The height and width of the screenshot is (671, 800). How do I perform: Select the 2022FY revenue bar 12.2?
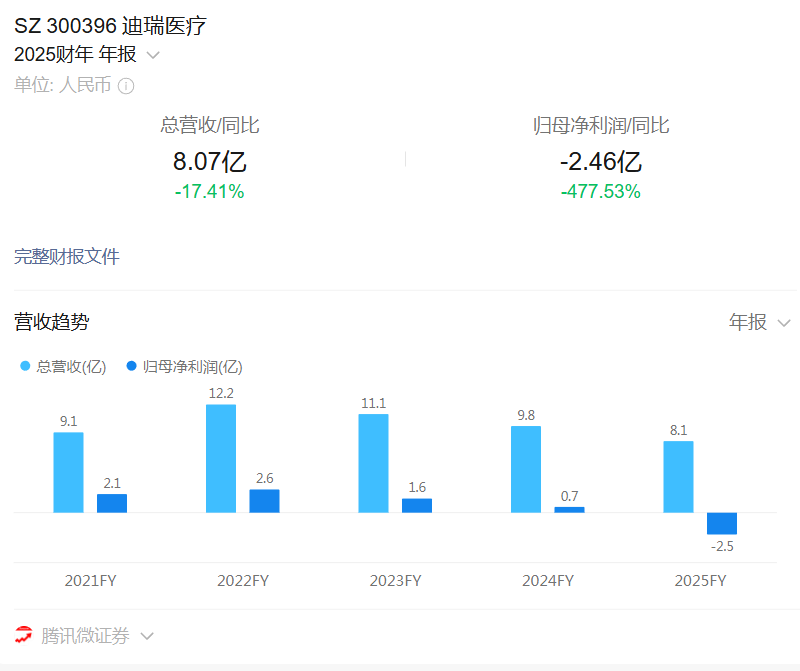(x=221, y=458)
